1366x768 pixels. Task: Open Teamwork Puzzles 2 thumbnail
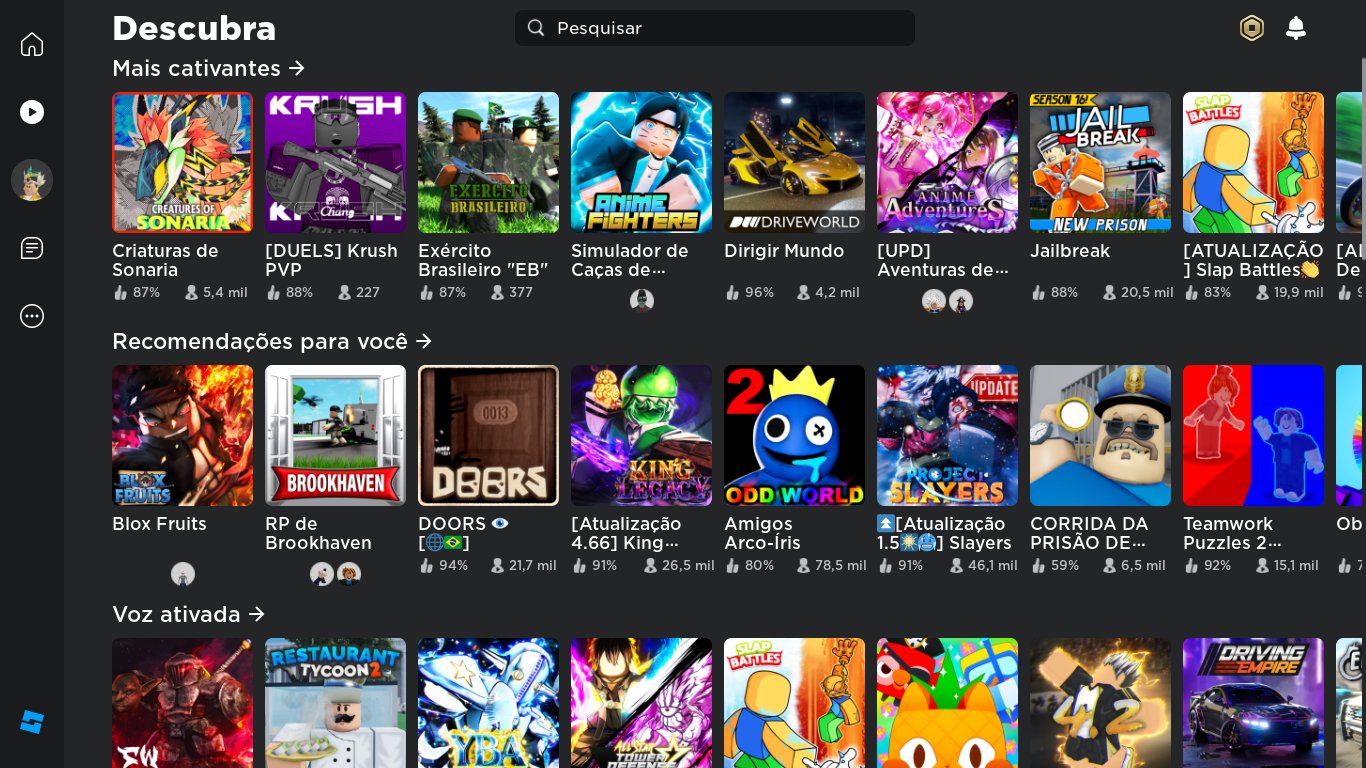click(1253, 436)
